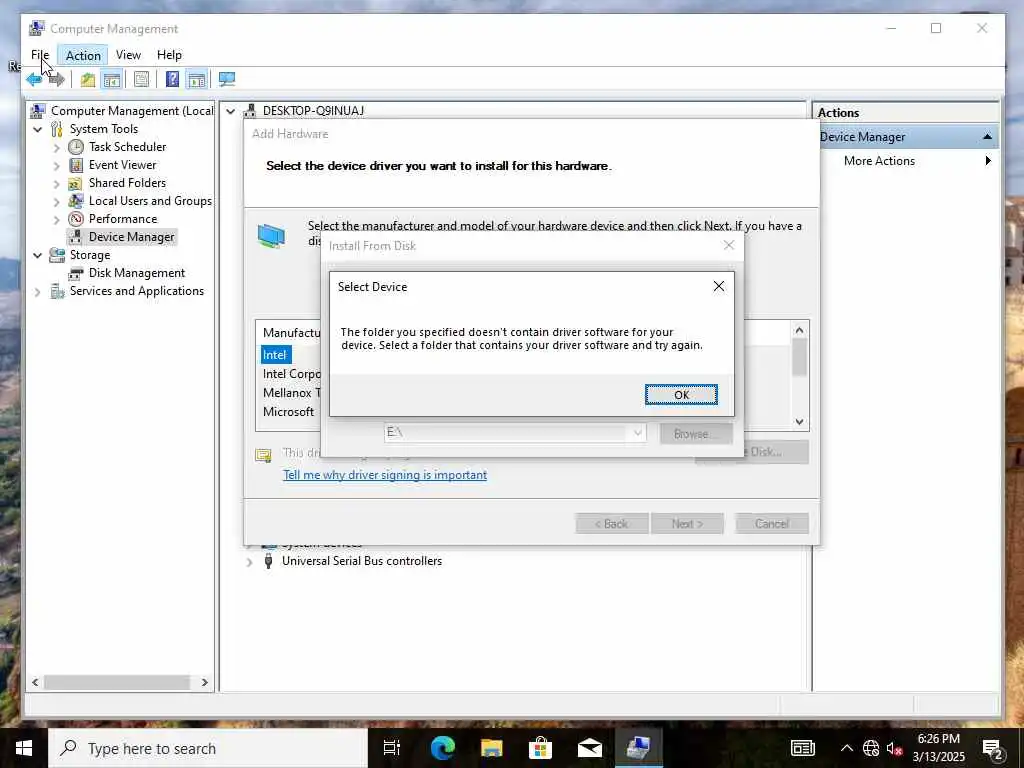Click the Services and Applications icon
Viewport: 1024px width, 768px height.
point(57,291)
